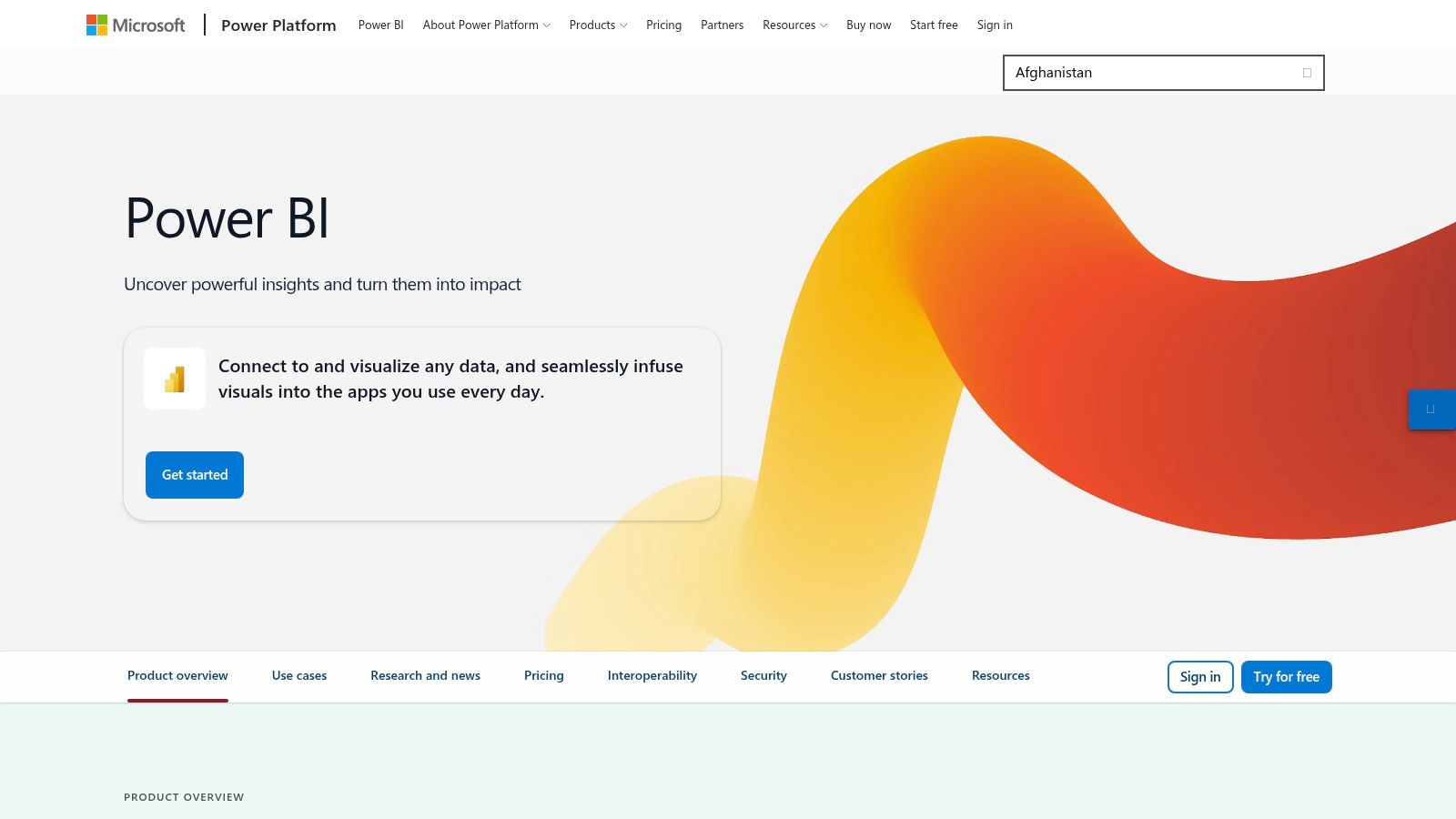Switch to the Use cases tab
Viewport: 1456px width, 819px height.
click(298, 675)
